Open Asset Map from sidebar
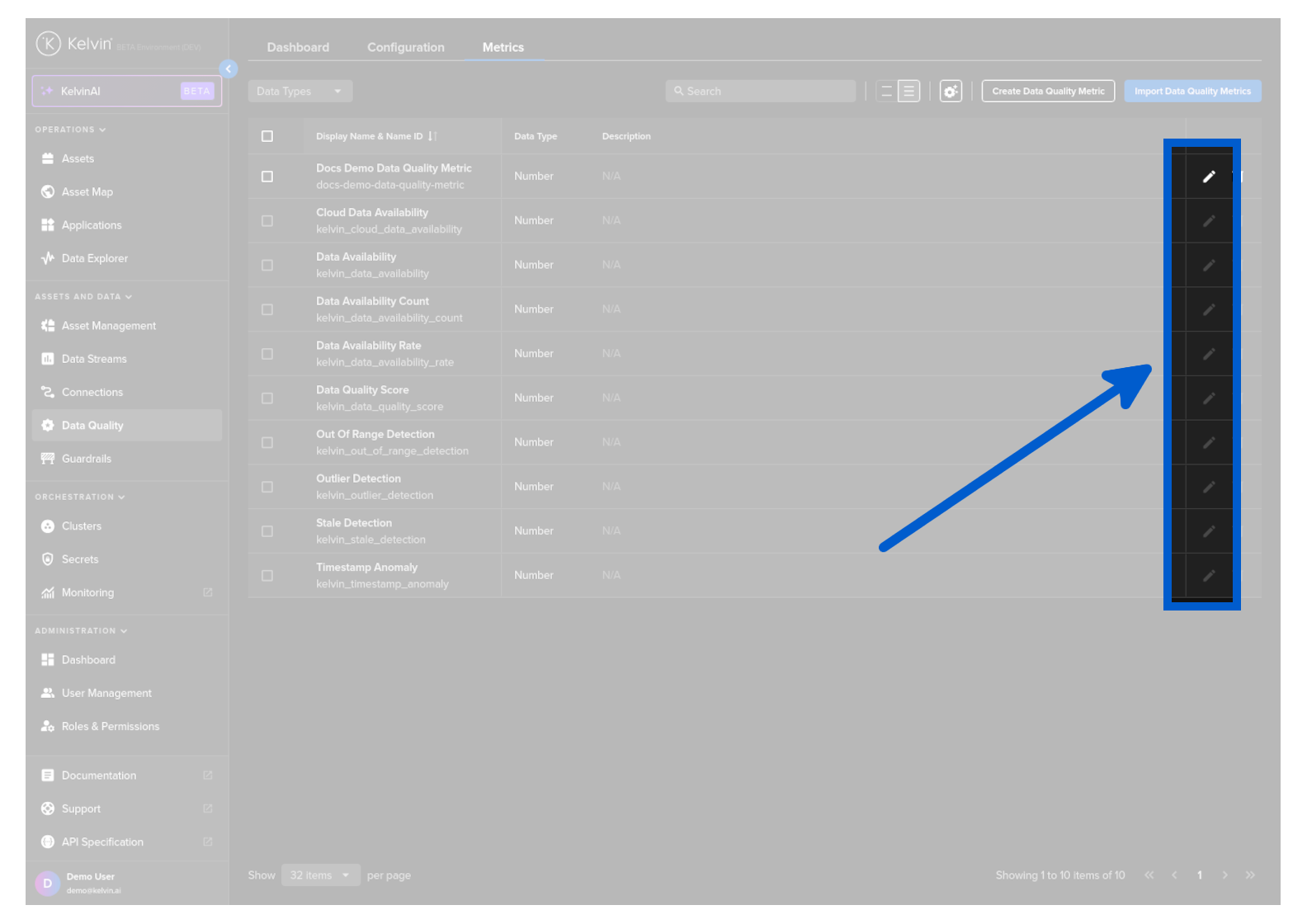Screen dimensions: 1307x924 click(x=87, y=192)
